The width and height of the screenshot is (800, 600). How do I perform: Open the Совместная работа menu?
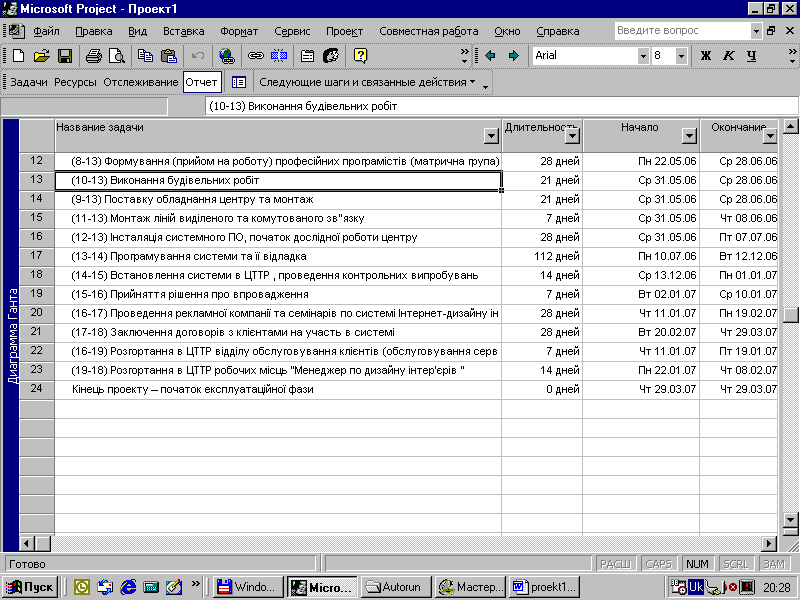(x=429, y=31)
